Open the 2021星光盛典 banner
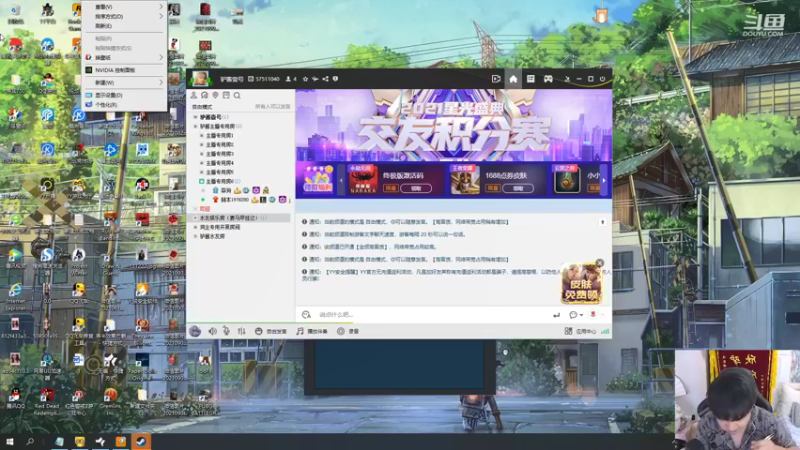 point(454,126)
